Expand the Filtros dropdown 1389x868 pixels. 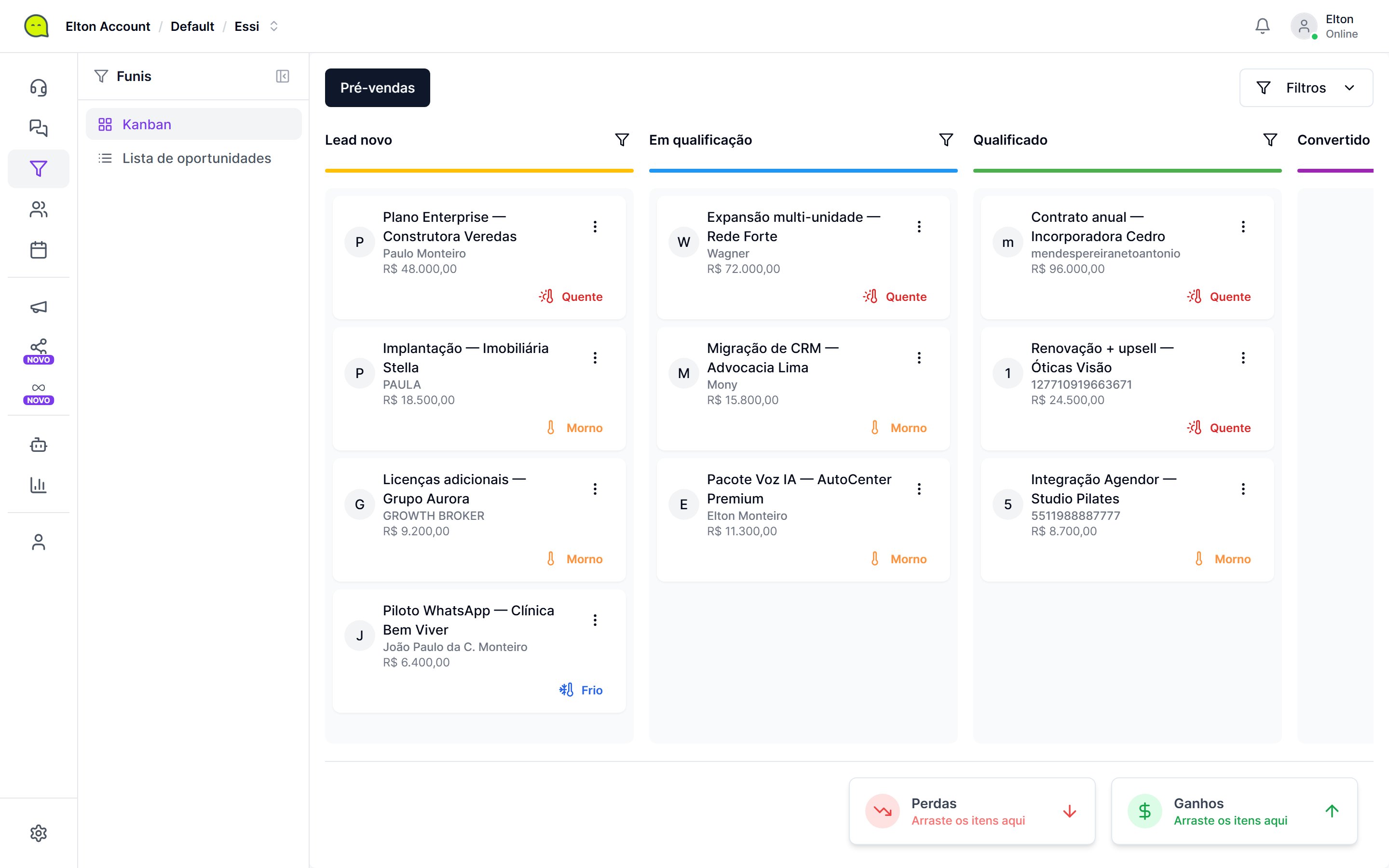1306,88
